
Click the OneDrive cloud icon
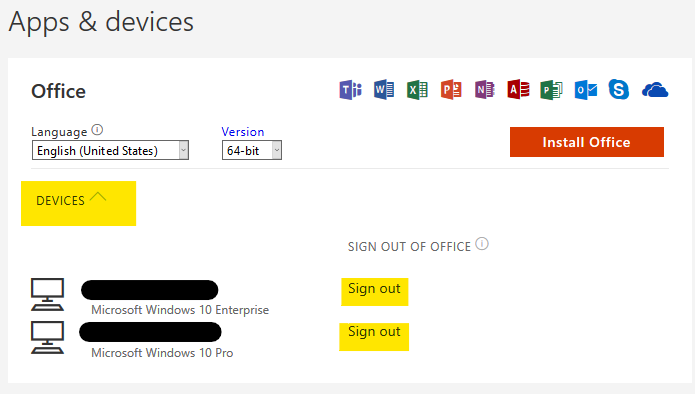[x=655, y=90]
